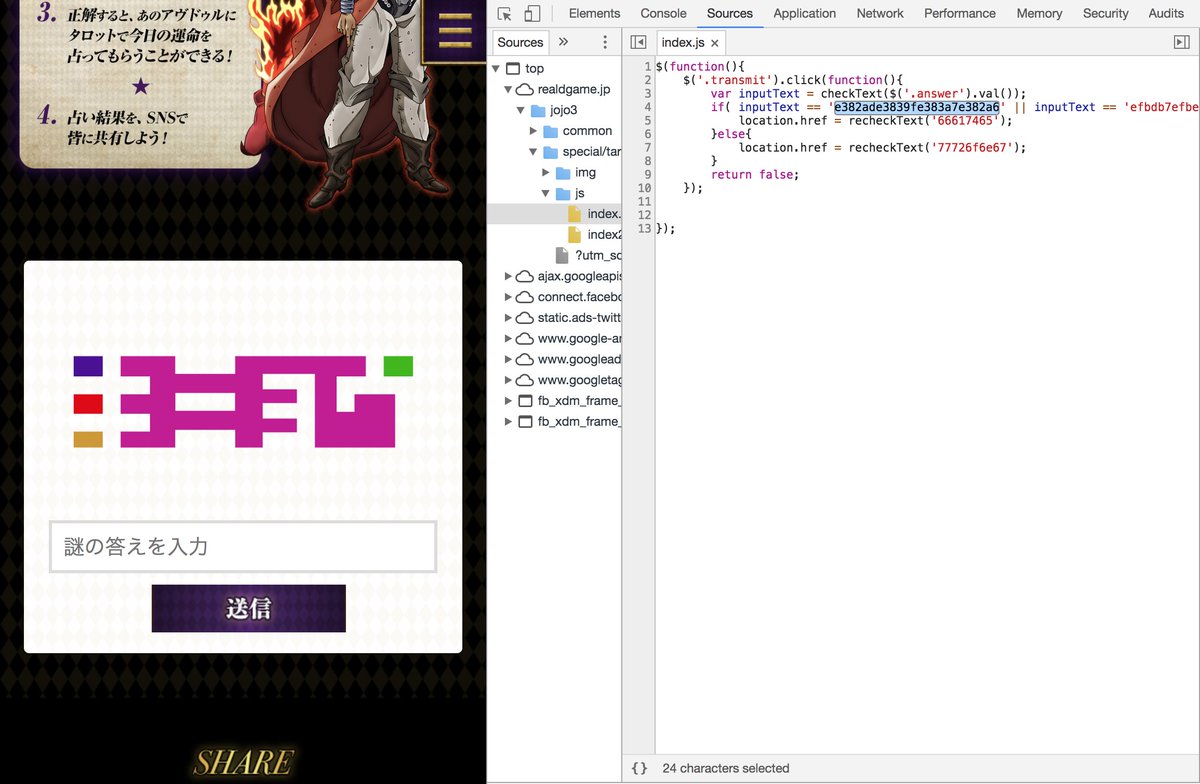Viewport: 1200px width, 784px height.
Task: Click the img folder icon
Action: (x=563, y=173)
